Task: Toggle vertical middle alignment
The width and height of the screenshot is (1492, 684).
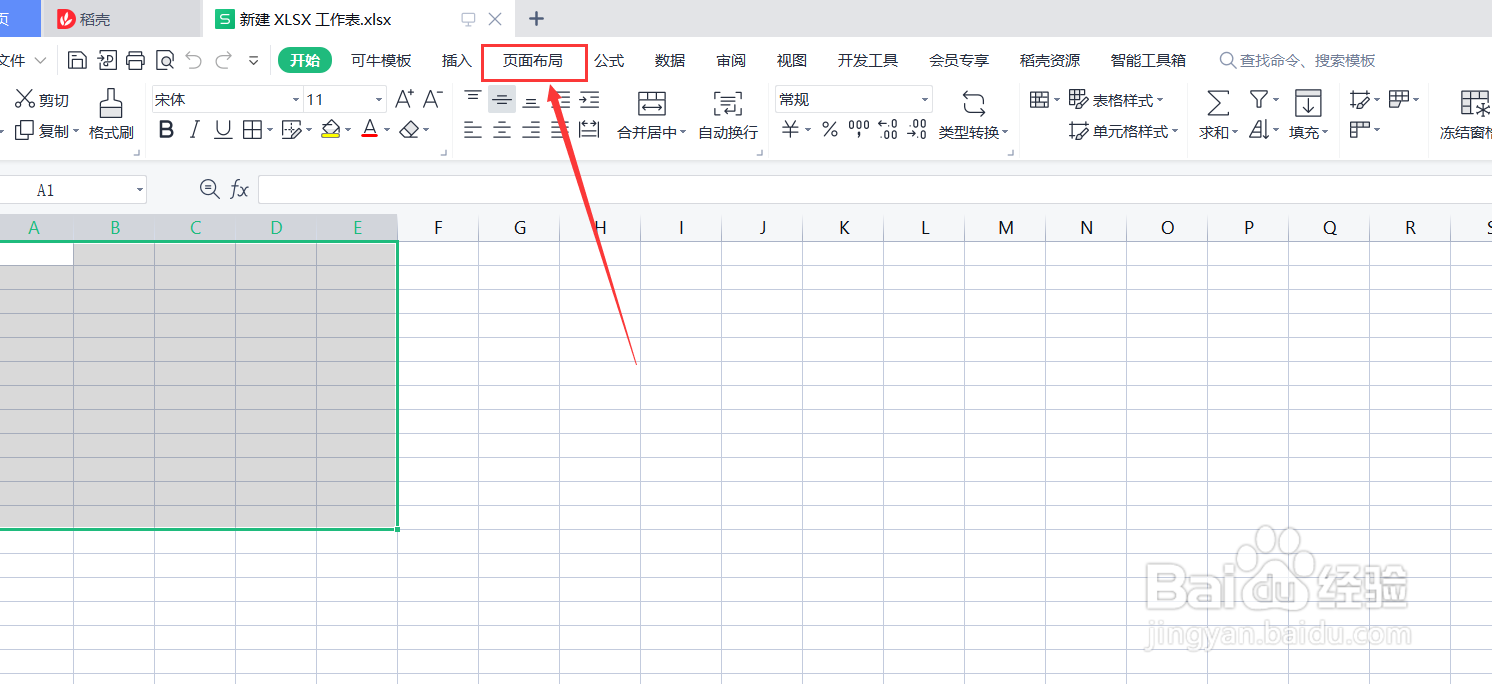Action: pyautogui.click(x=502, y=98)
